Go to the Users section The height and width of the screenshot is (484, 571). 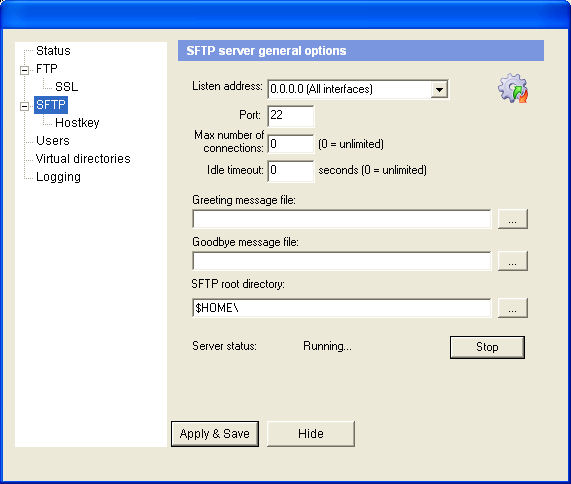click(x=53, y=141)
